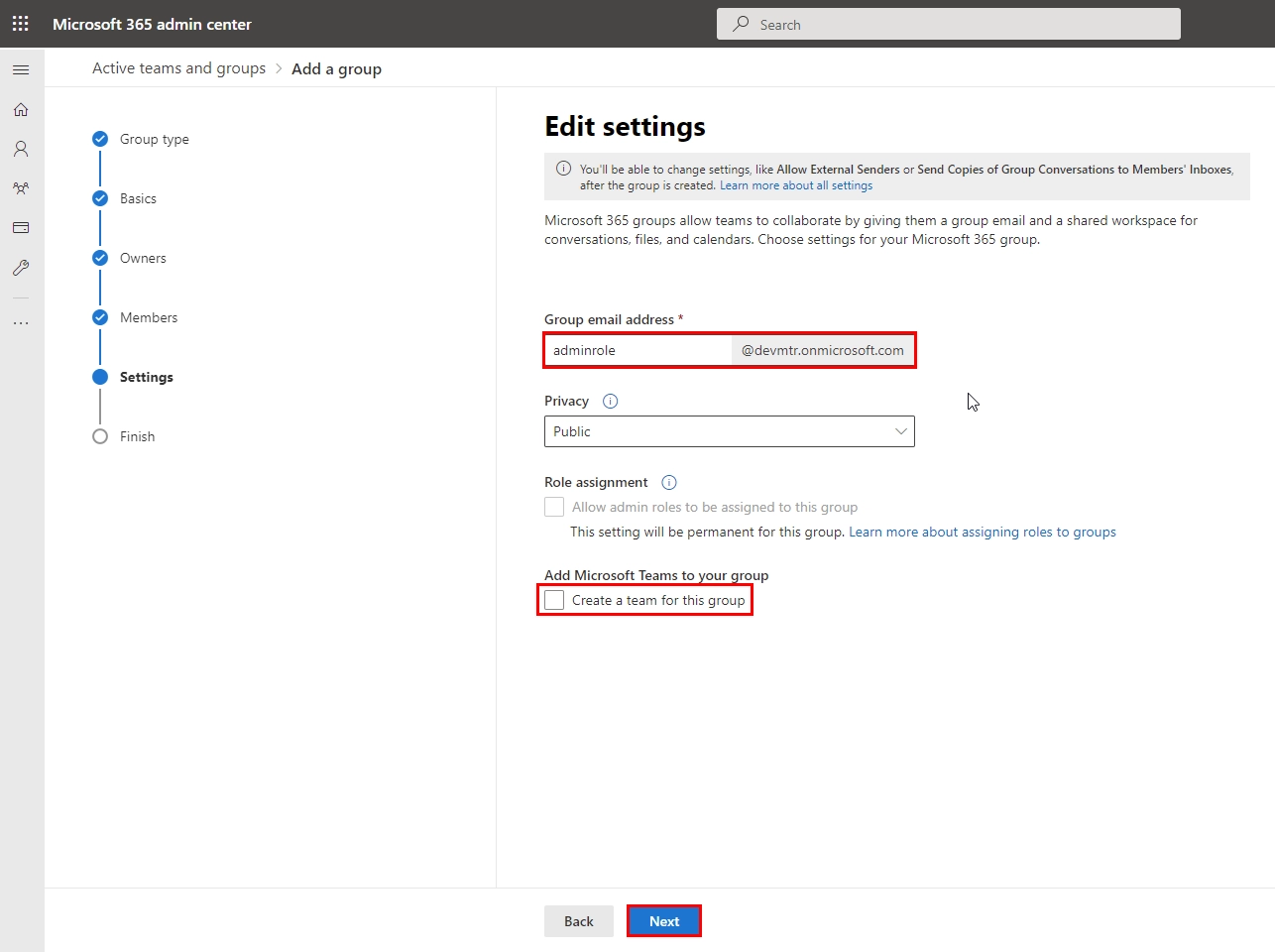
Task: Open Teams and groups sidebar icon
Action: coord(21,188)
